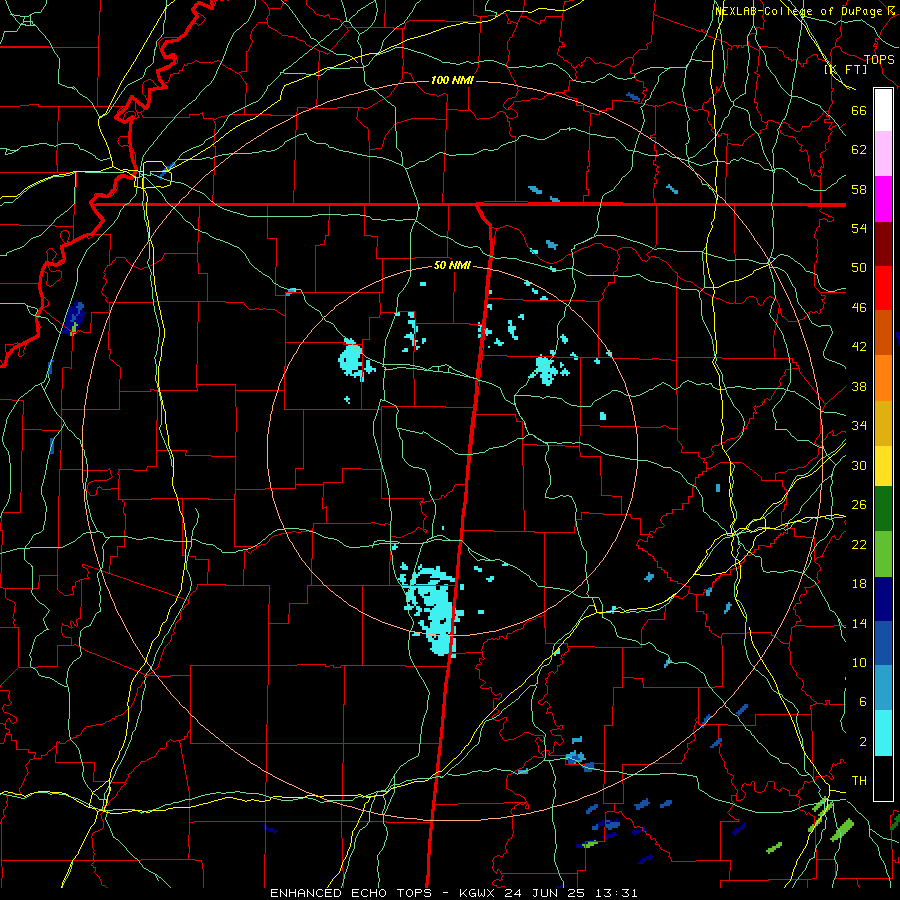Click the 66 scale label
The image size is (900, 900).
pyautogui.click(x=859, y=111)
